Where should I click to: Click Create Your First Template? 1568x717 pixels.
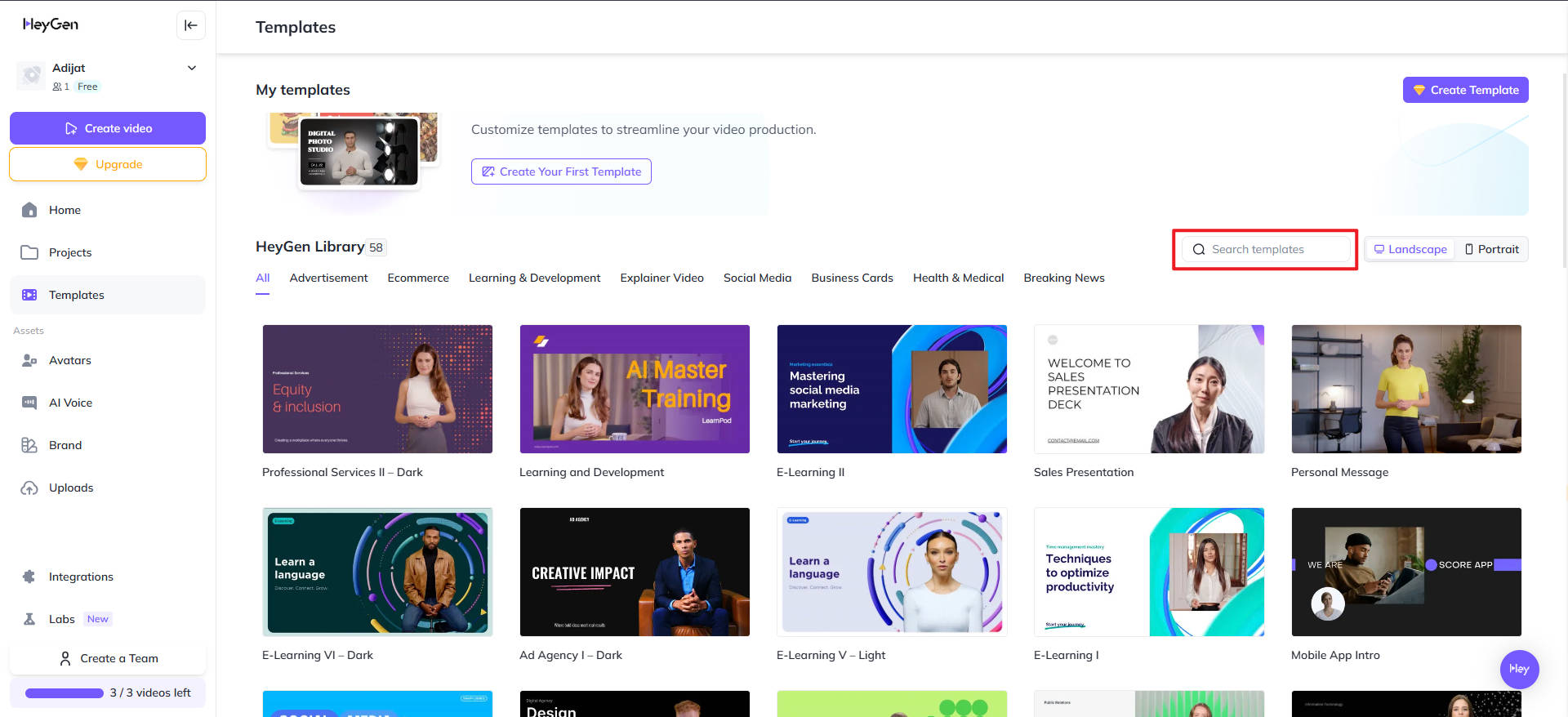tap(561, 171)
